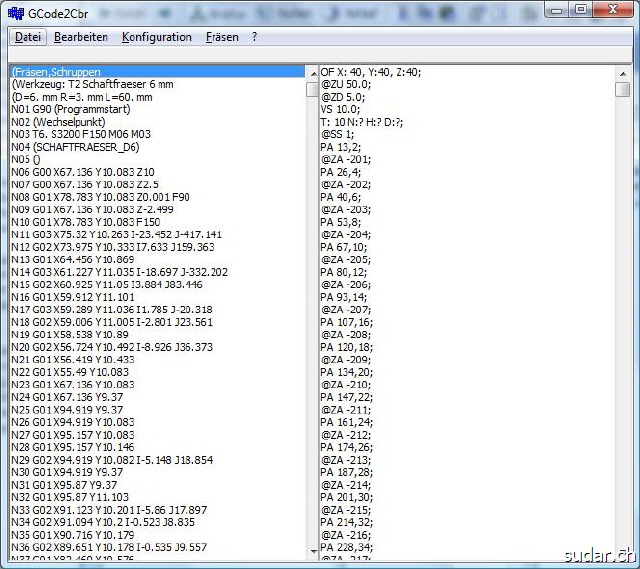Open the Datei menu

click(28, 37)
